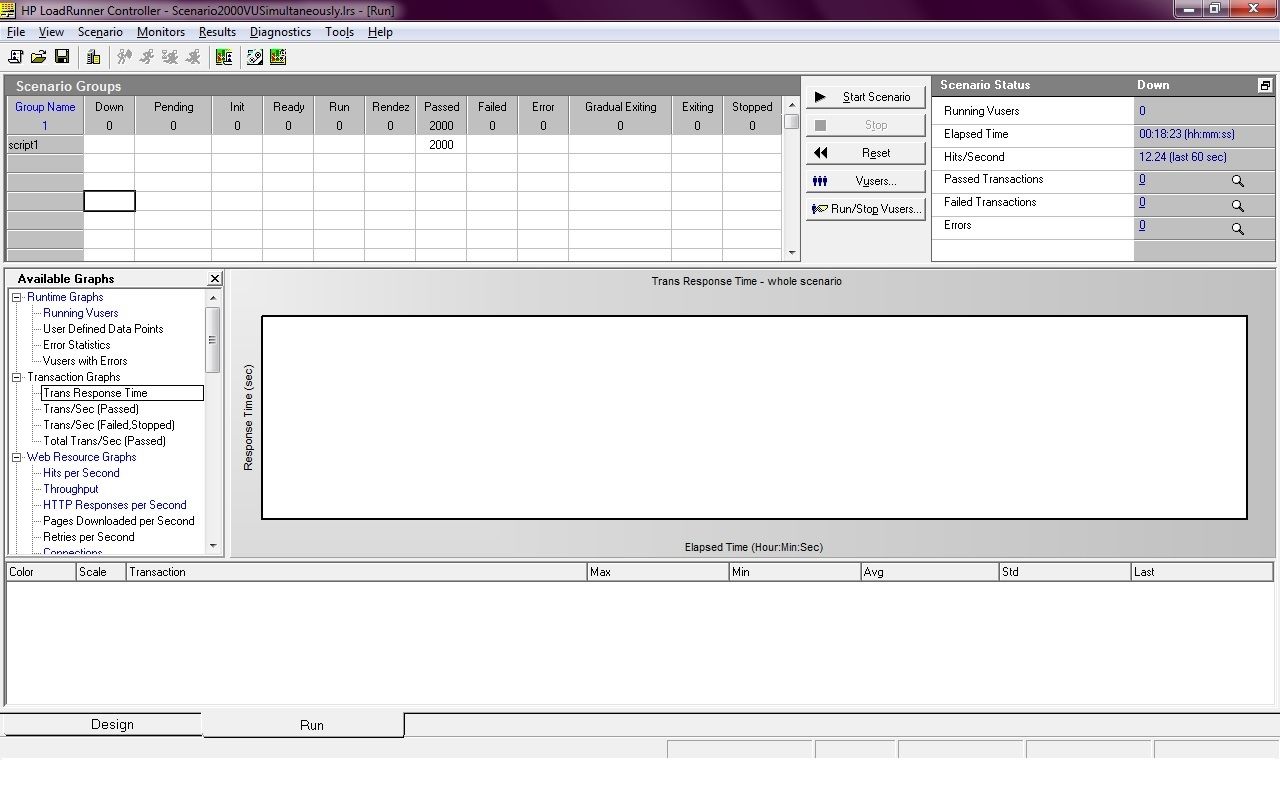Select Total Trans/Sec (Passed) graph

104,441
